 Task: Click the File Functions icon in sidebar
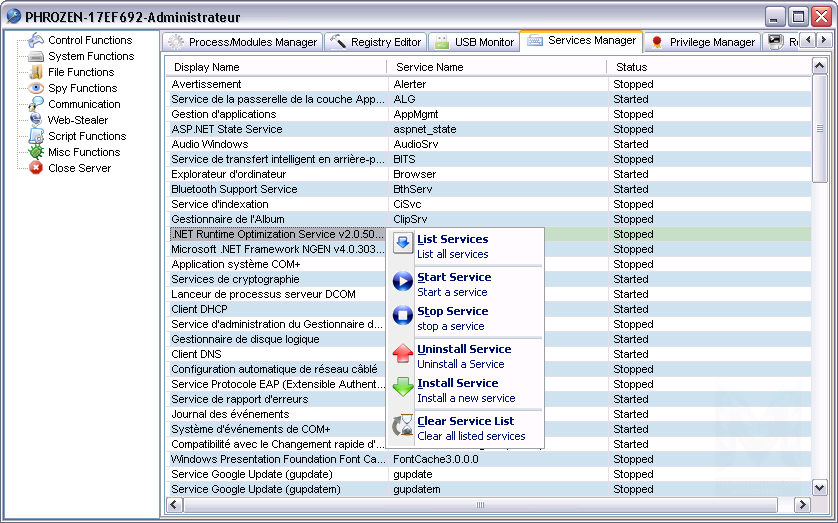pos(36,72)
